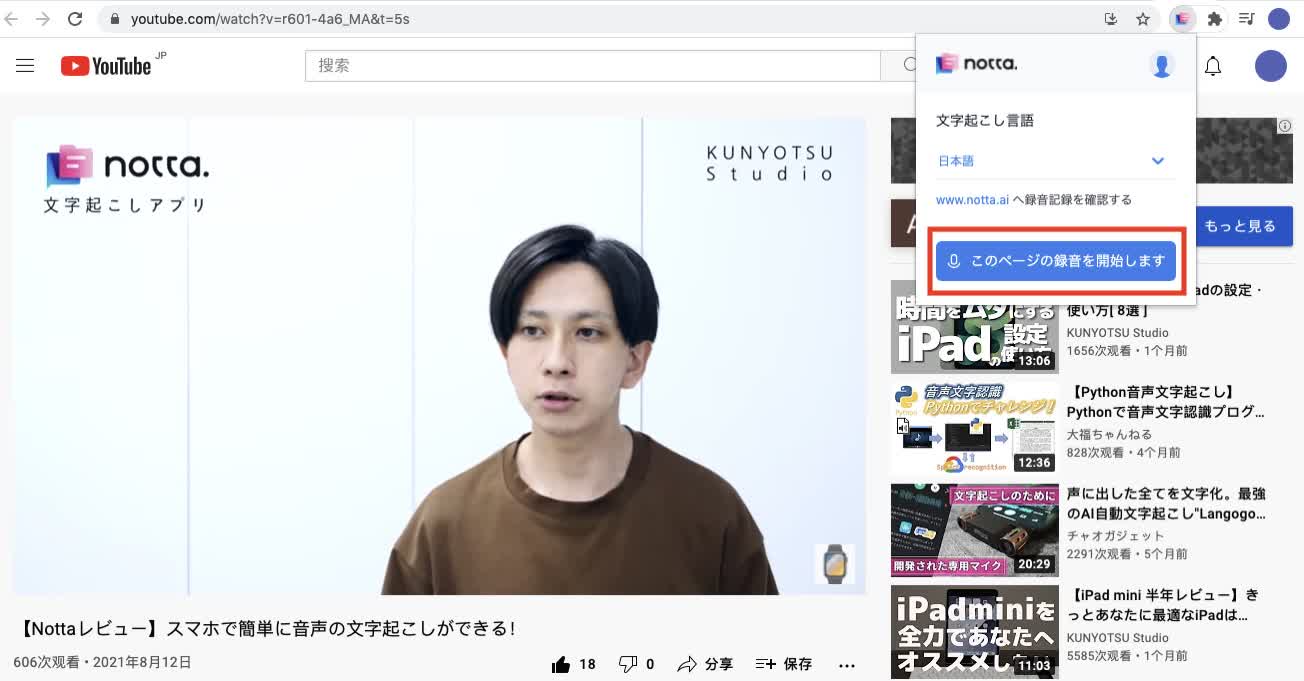This screenshot has height=681, width=1304.
Task: Open the Langogo thumbnail with 20:29 duration
Action: point(974,531)
